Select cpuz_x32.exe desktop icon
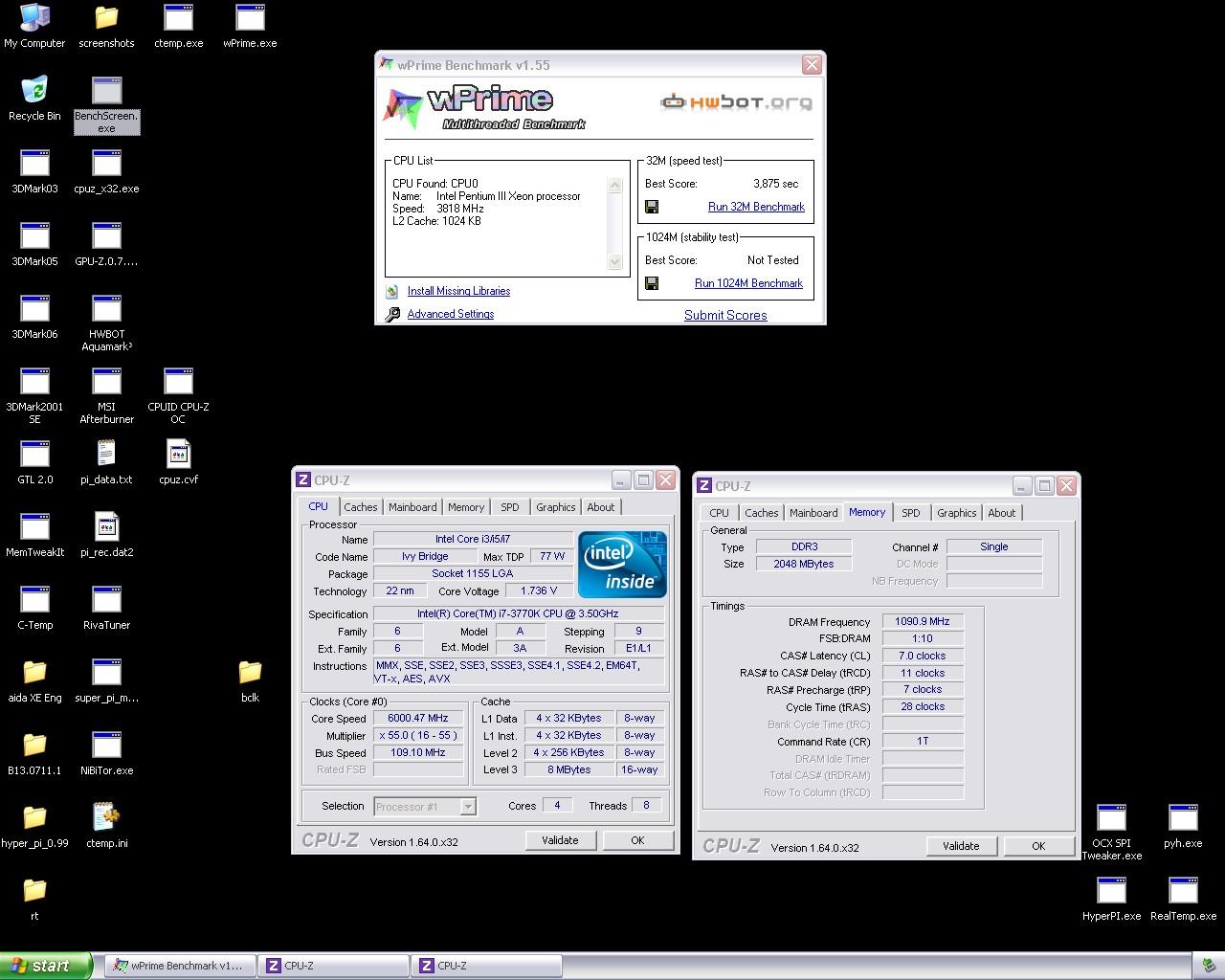 pyautogui.click(x=106, y=171)
